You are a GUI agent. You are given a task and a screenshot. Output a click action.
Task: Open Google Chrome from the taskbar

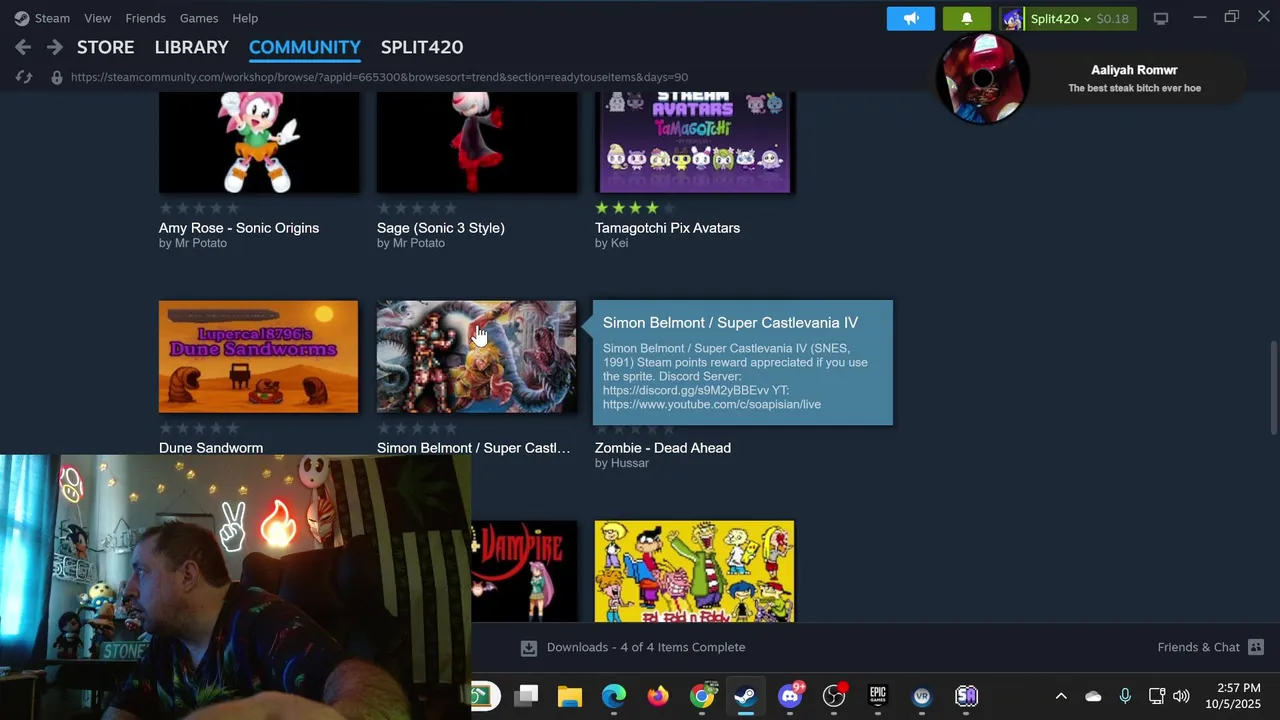click(702, 696)
